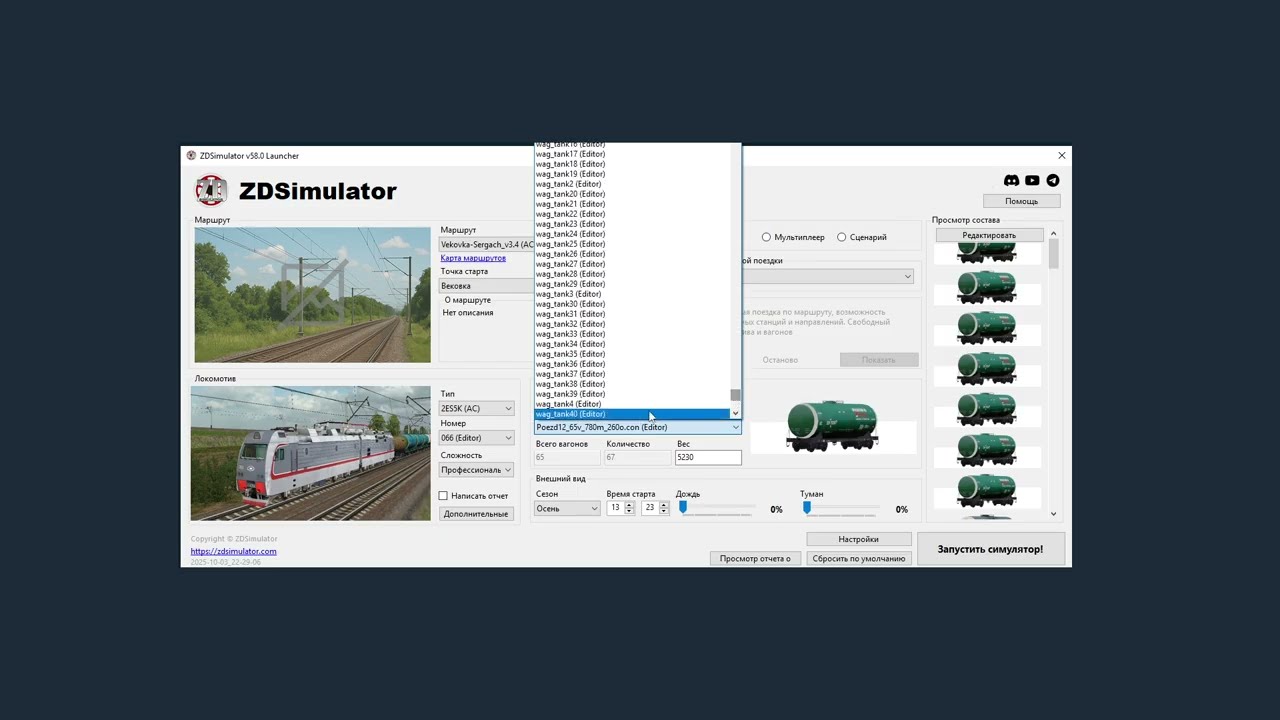Choose wag_tank4 (Editor) in list

tap(632, 404)
